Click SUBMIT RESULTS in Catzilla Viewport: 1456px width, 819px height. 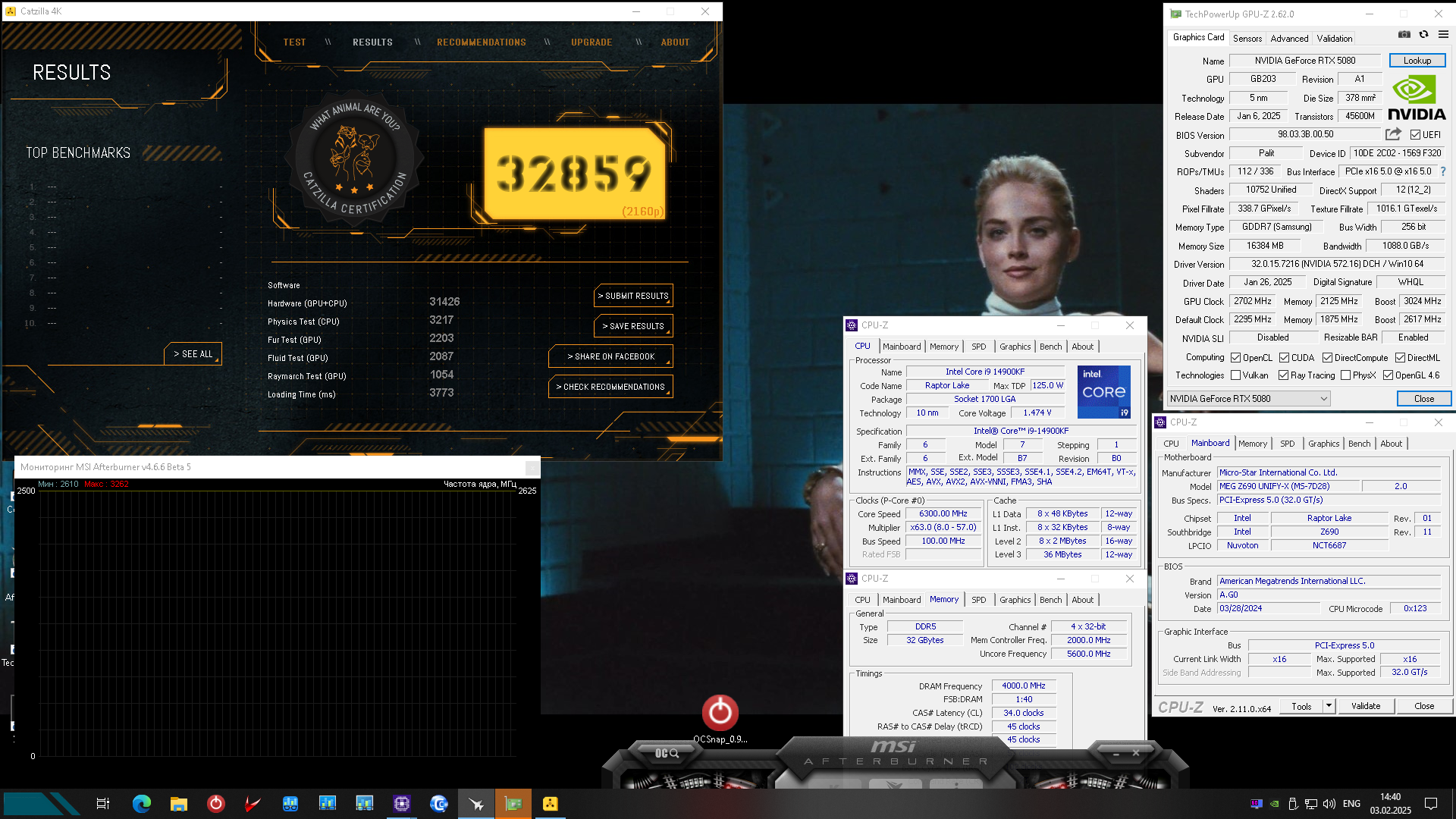click(633, 296)
